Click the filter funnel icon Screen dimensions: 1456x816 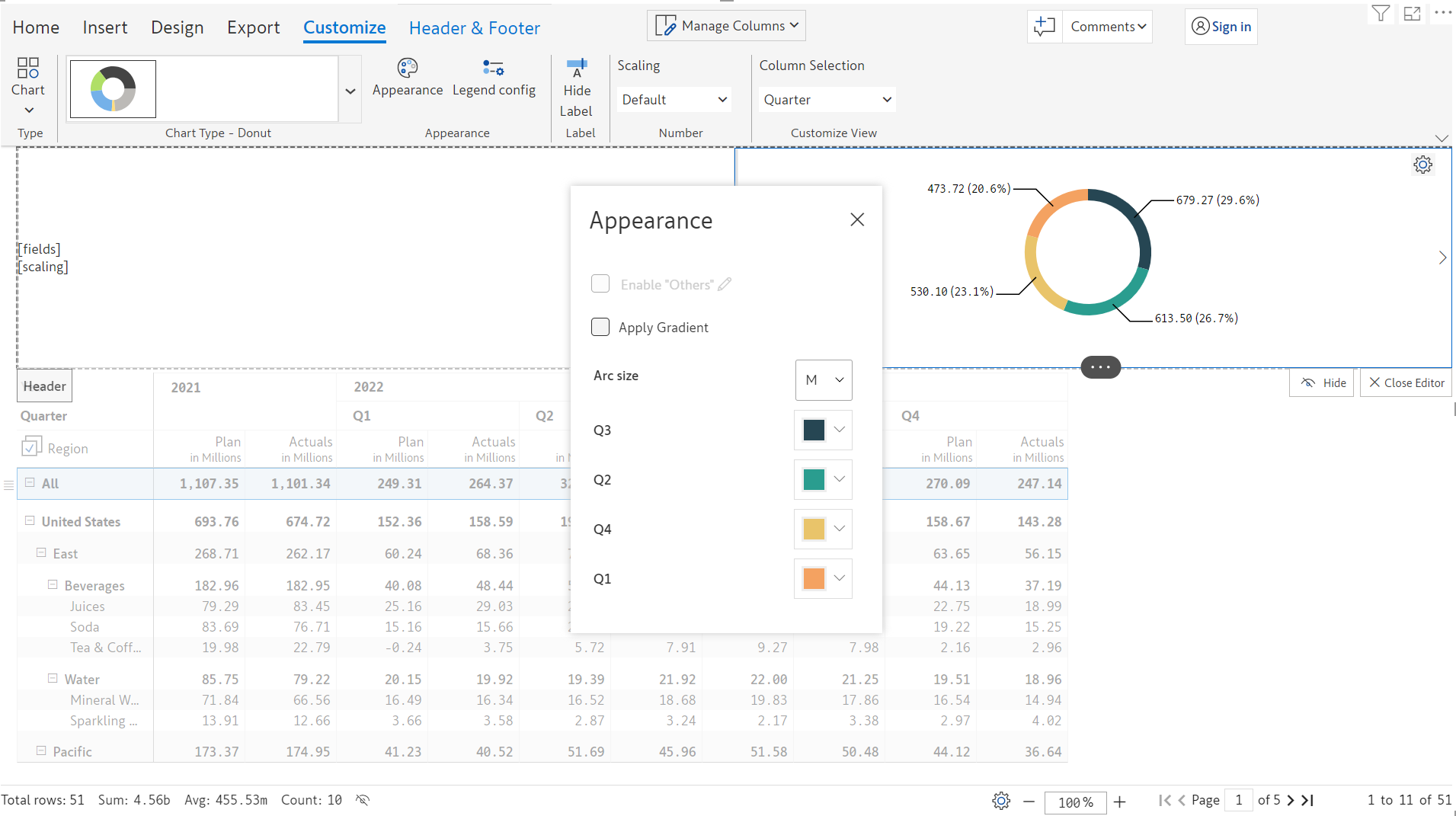(x=1381, y=14)
